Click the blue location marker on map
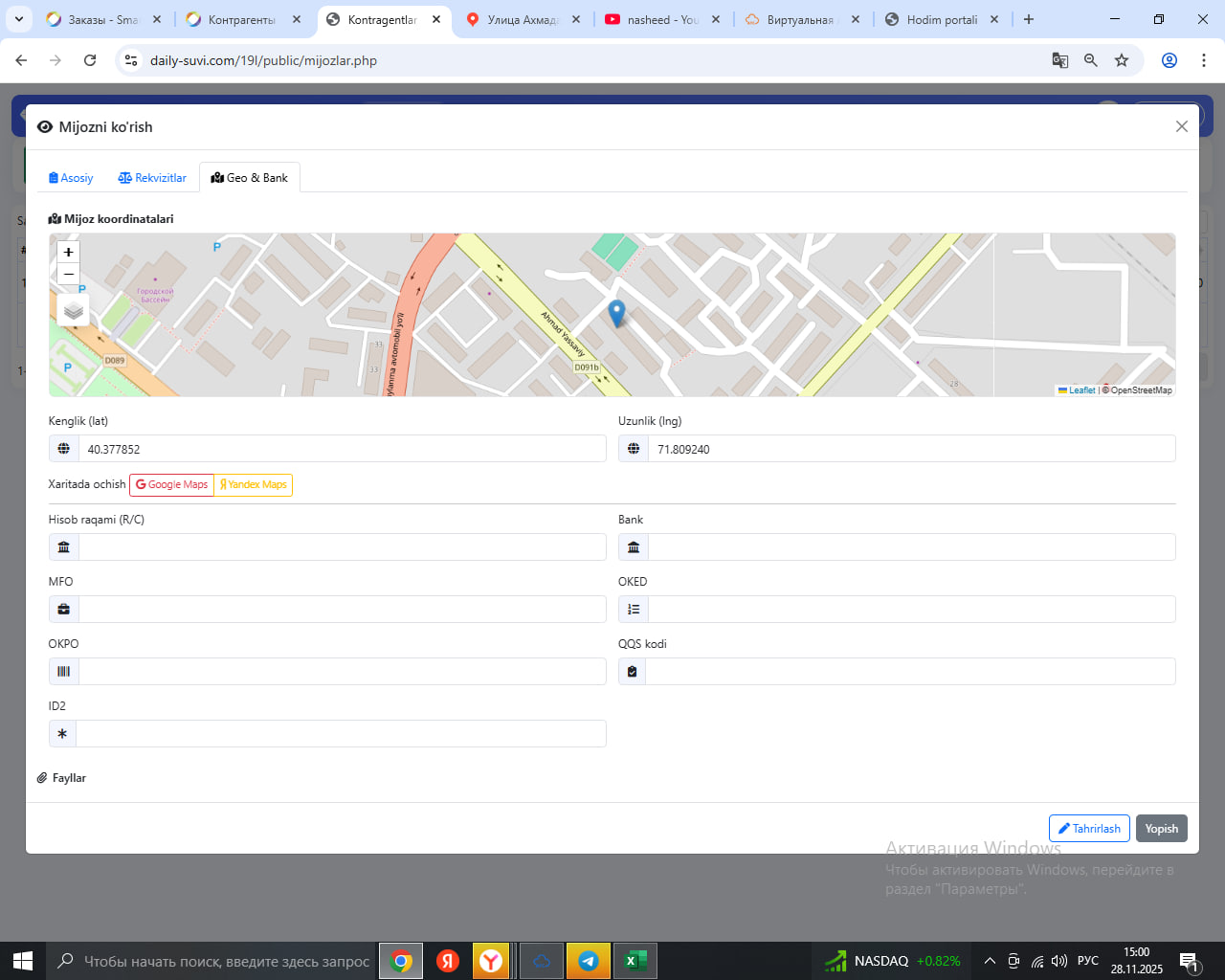The width and height of the screenshot is (1225, 980). coord(617,312)
